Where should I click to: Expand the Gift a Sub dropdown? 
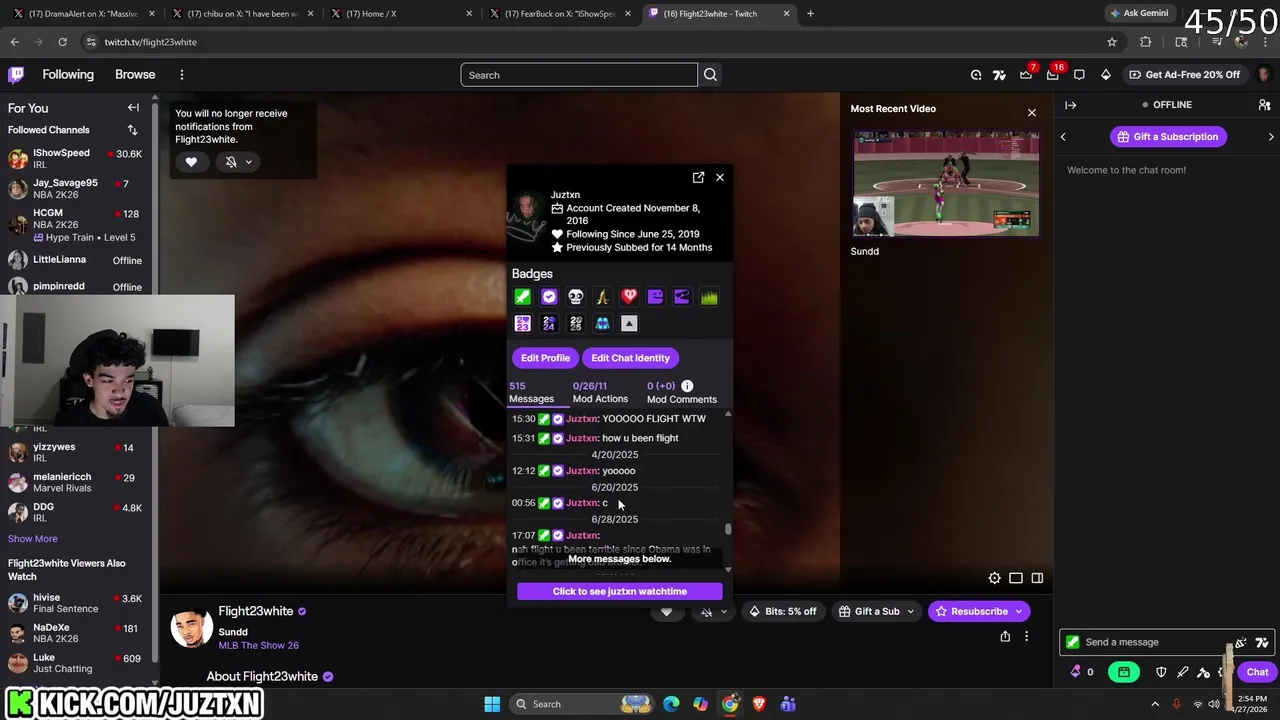tap(910, 612)
